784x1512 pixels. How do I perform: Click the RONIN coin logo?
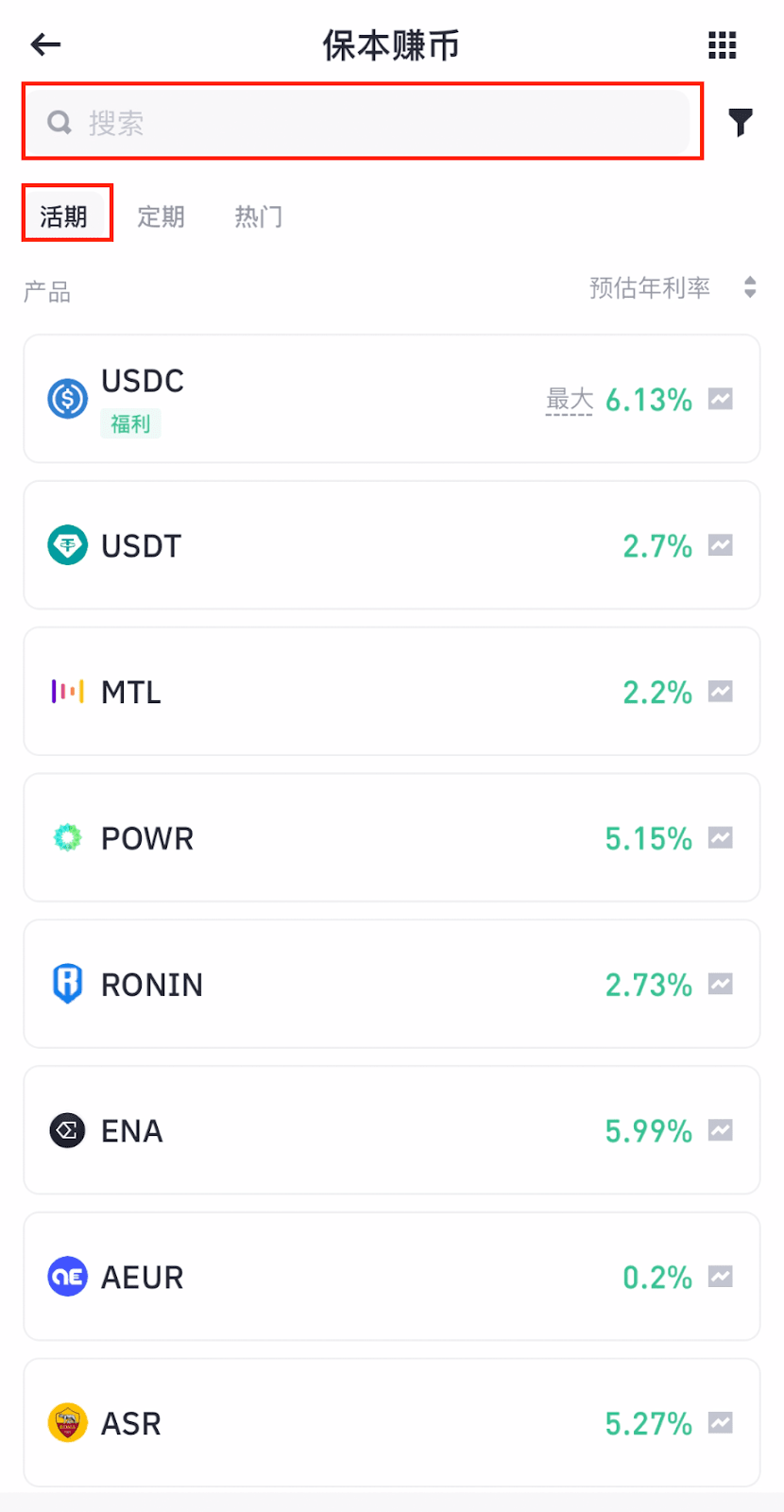pyautogui.click(x=67, y=984)
